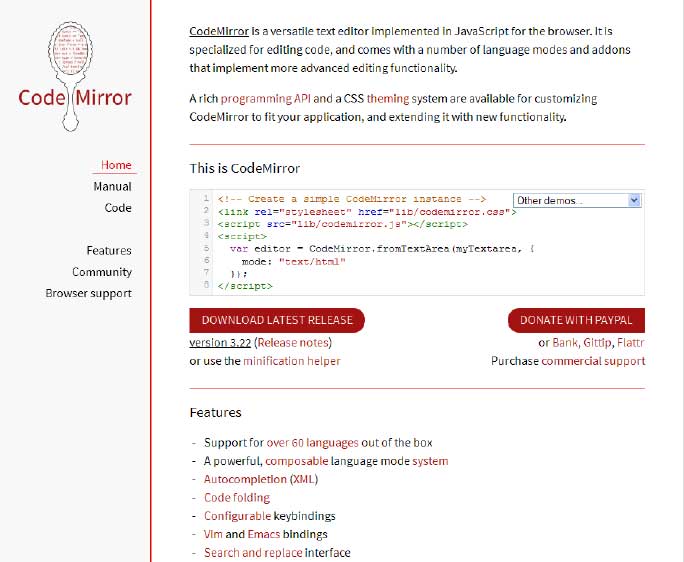Open the minification helper link
Image resolution: width=684 pixels, height=562 pixels.
pyautogui.click(x=291, y=361)
